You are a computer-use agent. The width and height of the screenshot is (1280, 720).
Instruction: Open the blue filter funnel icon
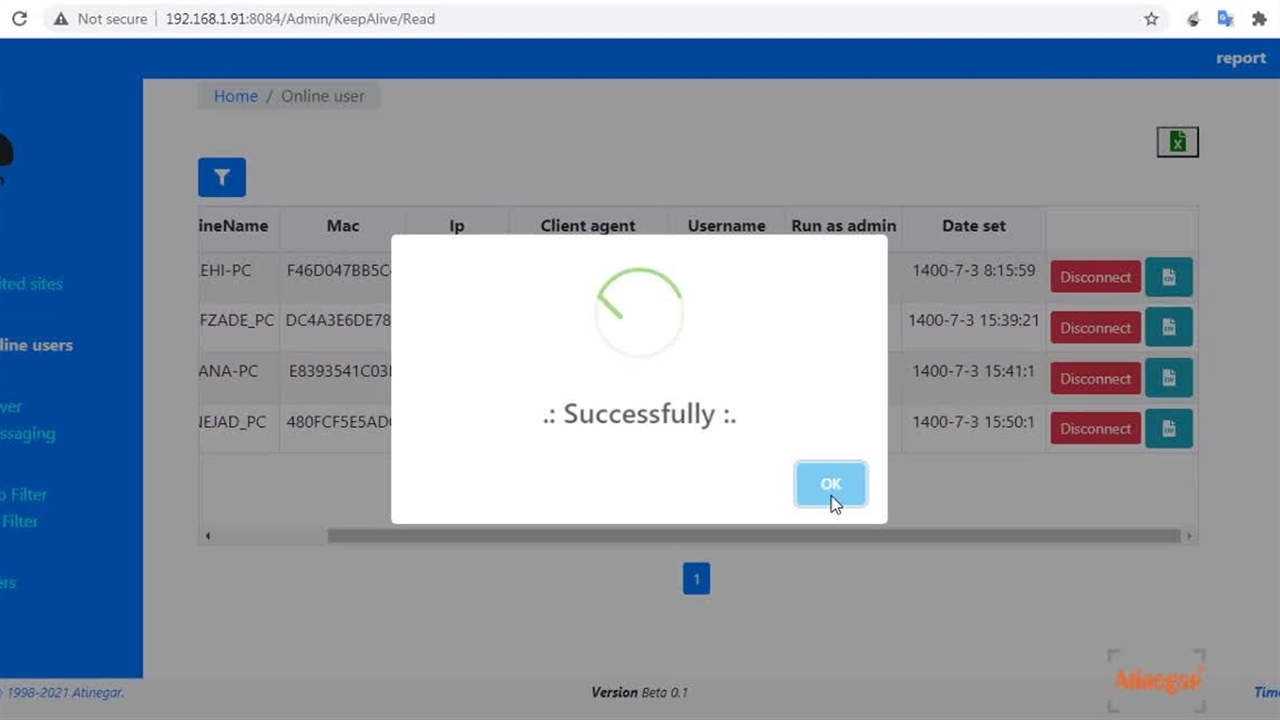(222, 177)
